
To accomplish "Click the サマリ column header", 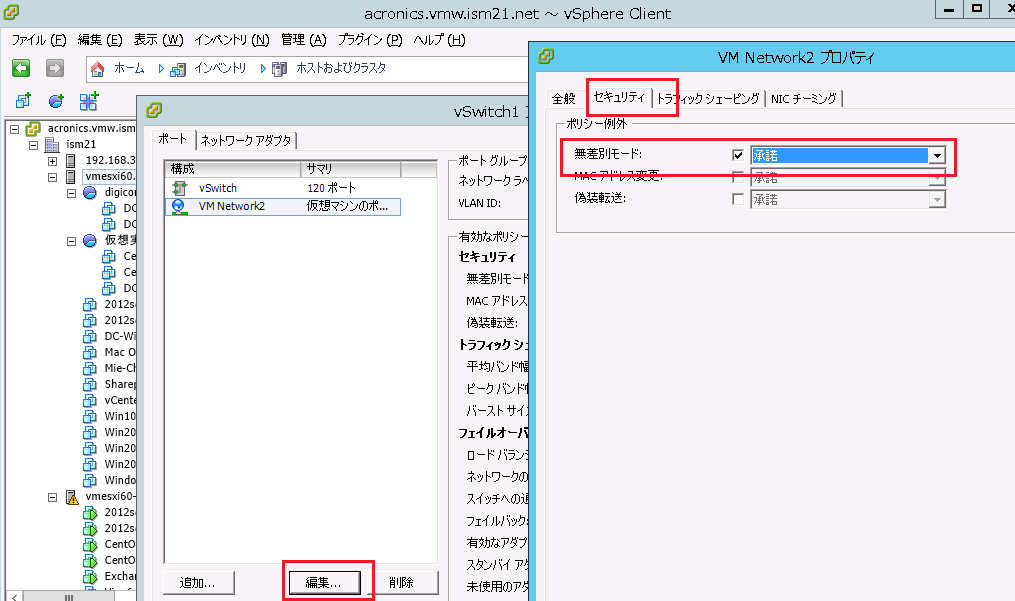I will pyautogui.click(x=351, y=169).
